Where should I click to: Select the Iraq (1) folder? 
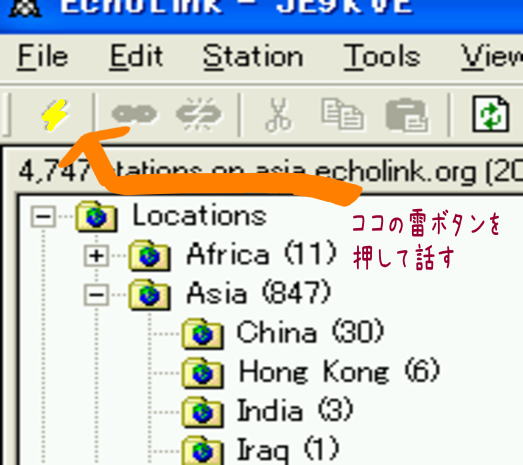(260, 450)
